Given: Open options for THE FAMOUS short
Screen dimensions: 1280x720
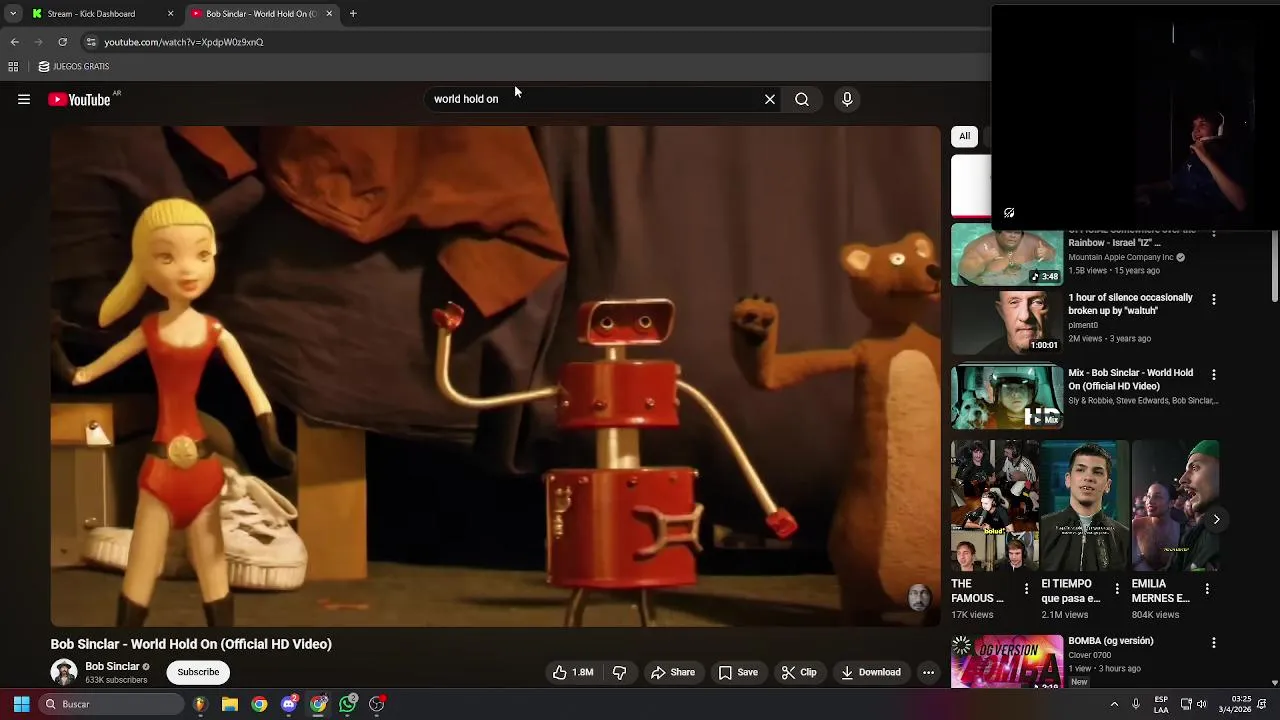Looking at the screenshot, I should pyautogui.click(x=1026, y=590).
